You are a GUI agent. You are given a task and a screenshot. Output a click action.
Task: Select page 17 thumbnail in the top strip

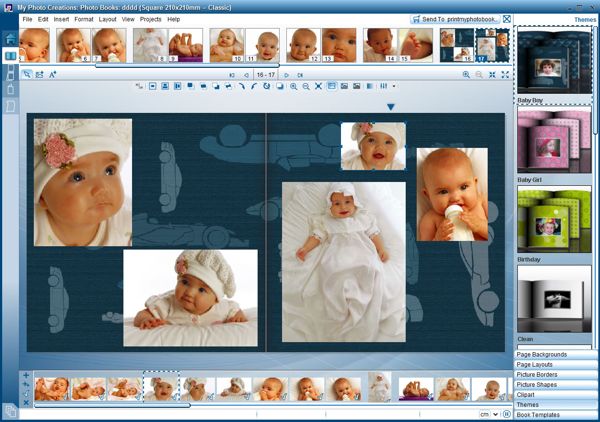[491, 44]
